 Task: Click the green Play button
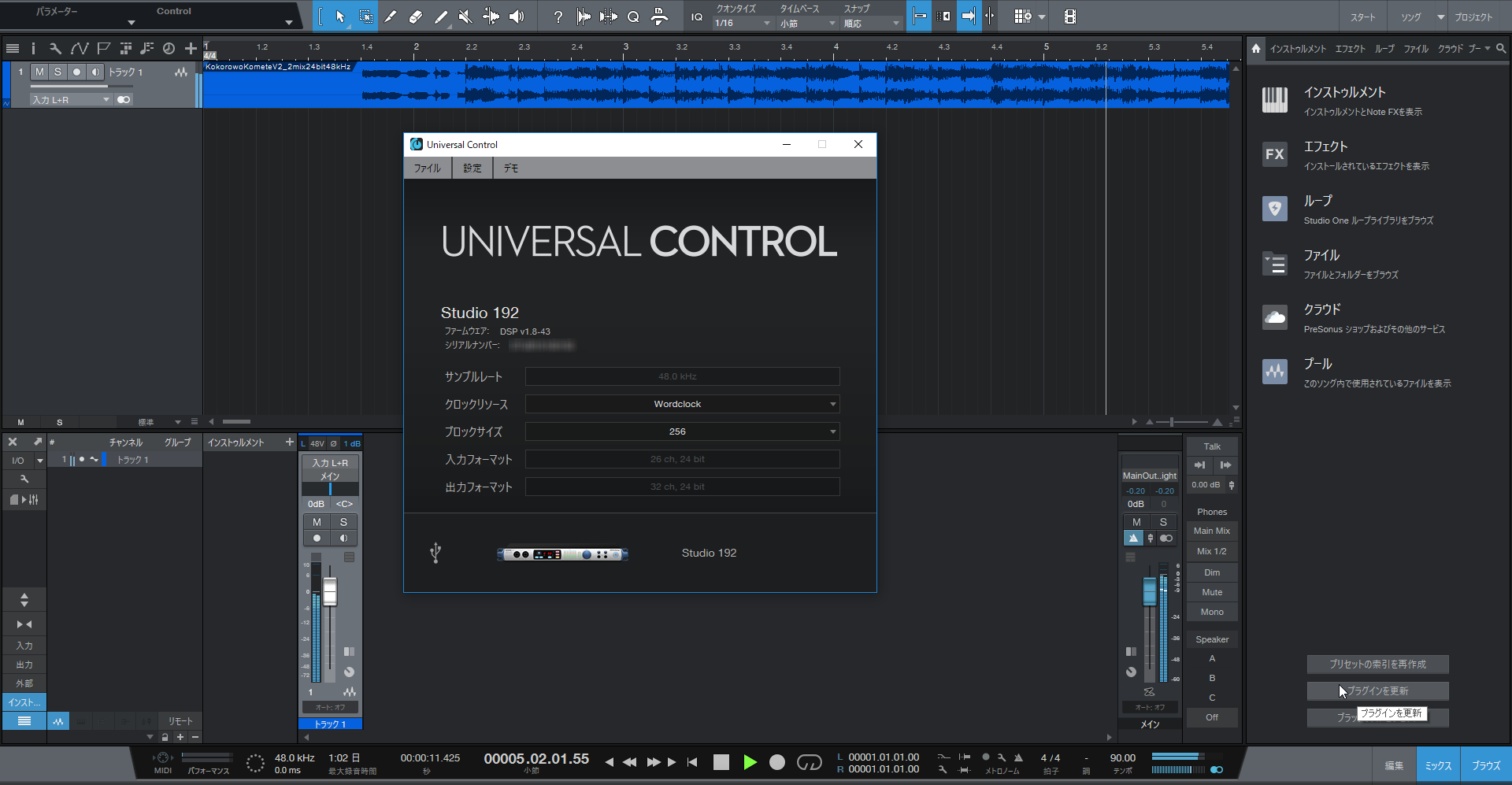[x=750, y=762]
